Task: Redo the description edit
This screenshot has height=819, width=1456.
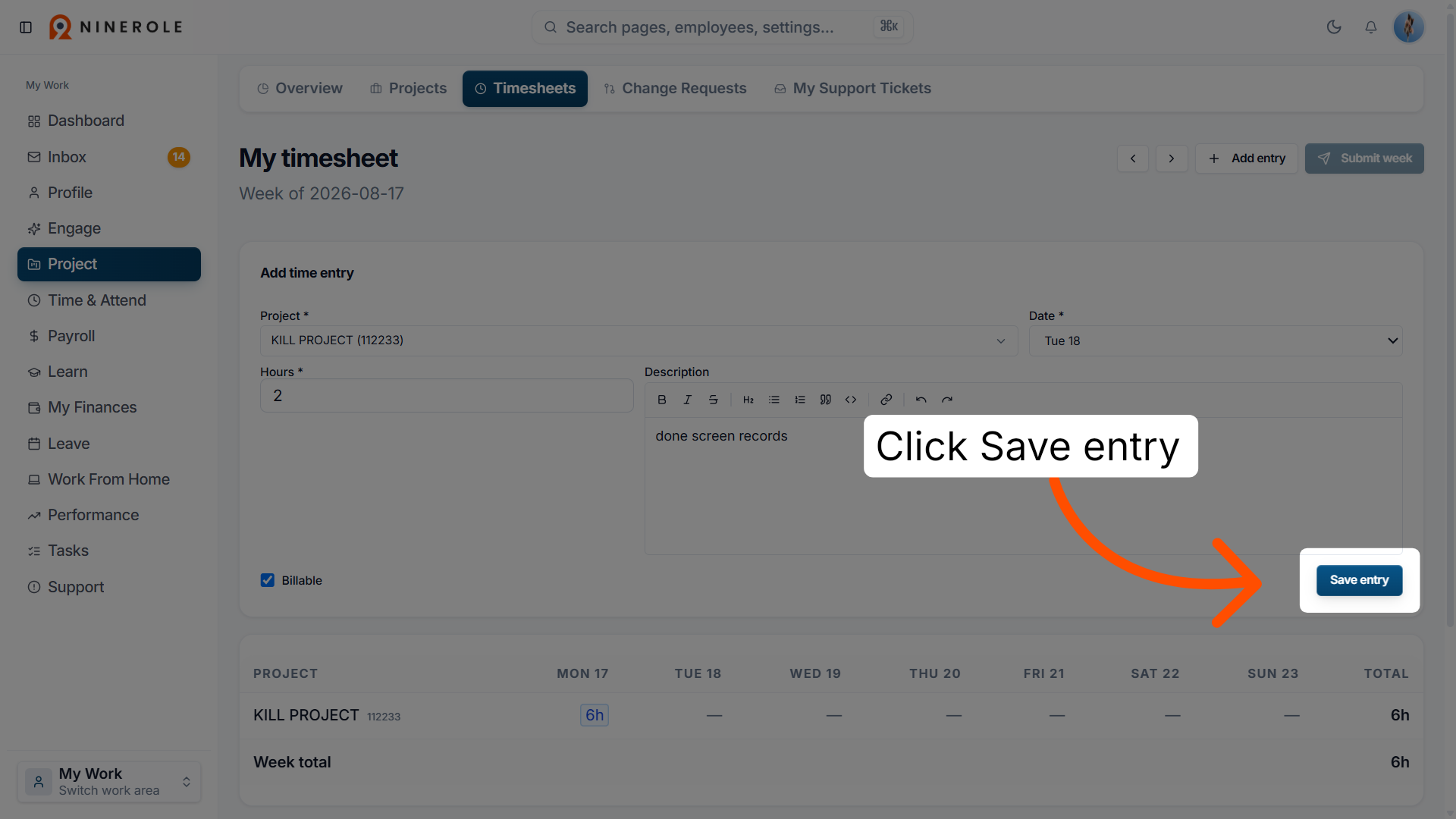Action: click(x=947, y=400)
